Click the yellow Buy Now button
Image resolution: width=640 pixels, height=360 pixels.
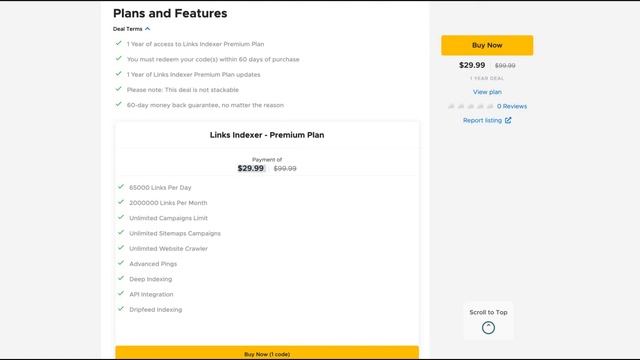[x=487, y=45]
